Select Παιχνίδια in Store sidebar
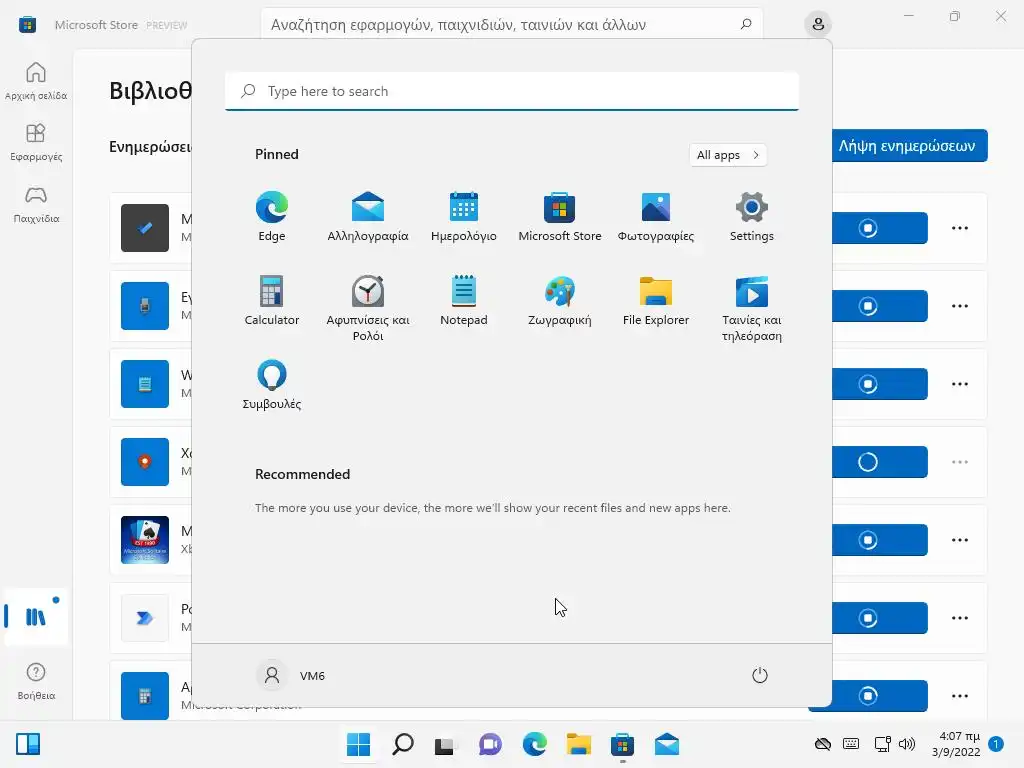The image size is (1024, 768). coord(36,204)
